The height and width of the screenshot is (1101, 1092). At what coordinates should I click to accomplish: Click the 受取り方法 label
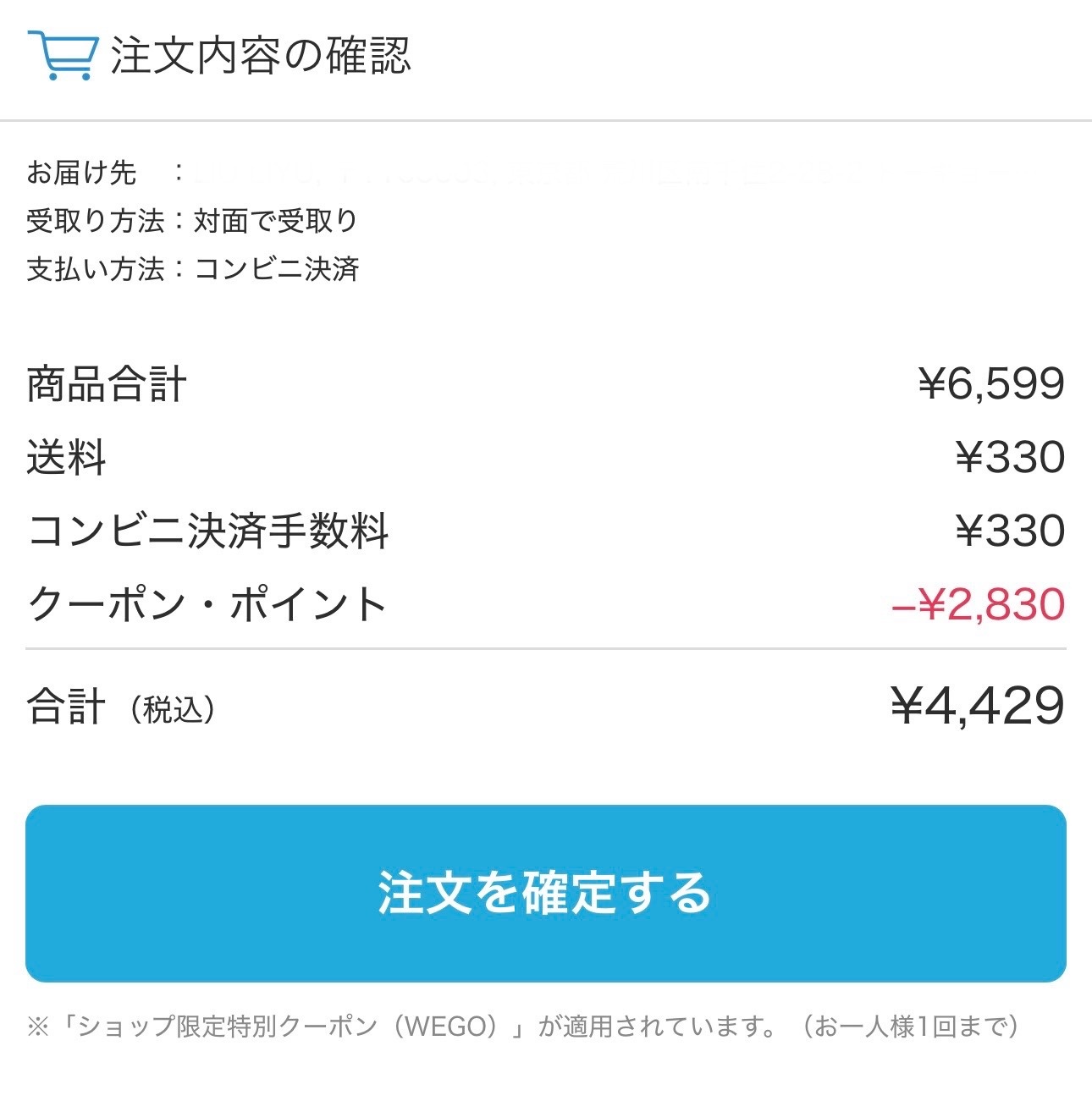(95, 221)
